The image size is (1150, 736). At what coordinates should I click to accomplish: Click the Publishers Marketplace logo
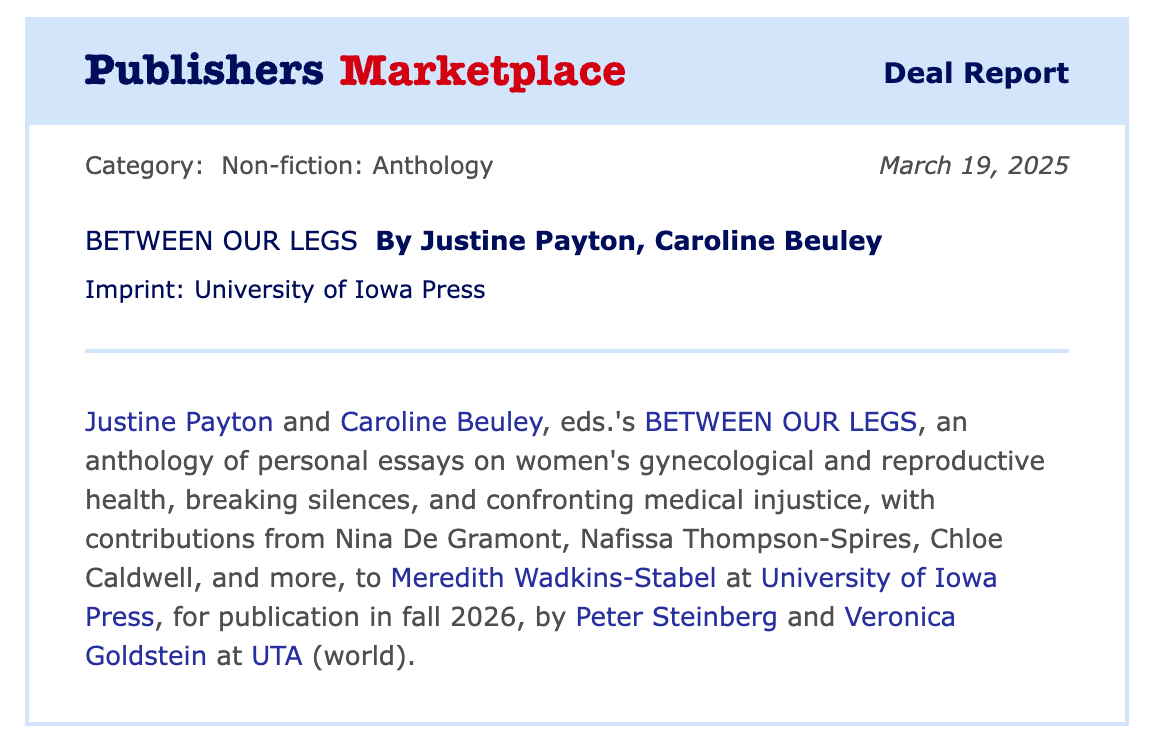(355, 72)
